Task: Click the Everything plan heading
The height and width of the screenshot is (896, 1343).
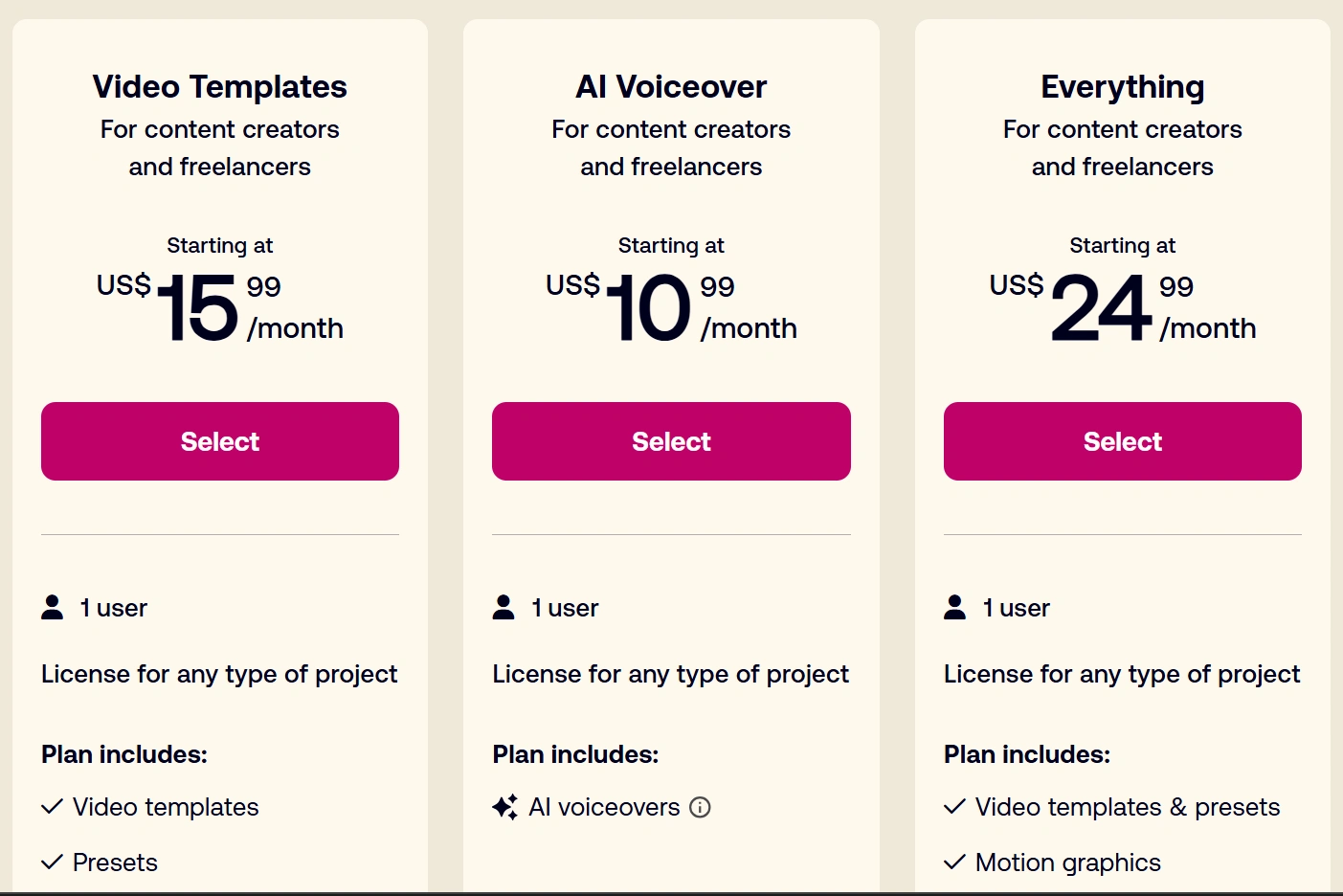Action: [1122, 87]
